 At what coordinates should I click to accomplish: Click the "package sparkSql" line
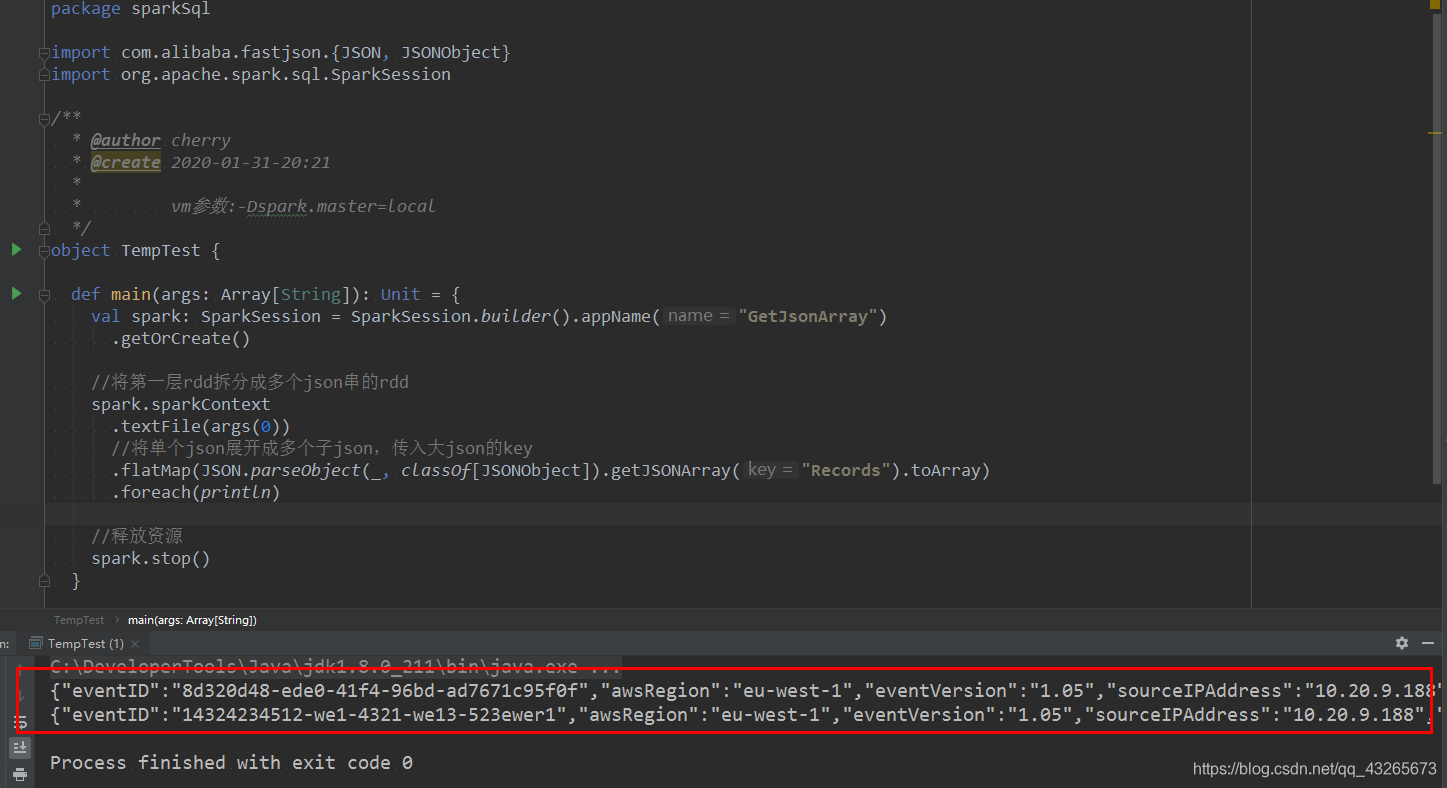(130, 9)
